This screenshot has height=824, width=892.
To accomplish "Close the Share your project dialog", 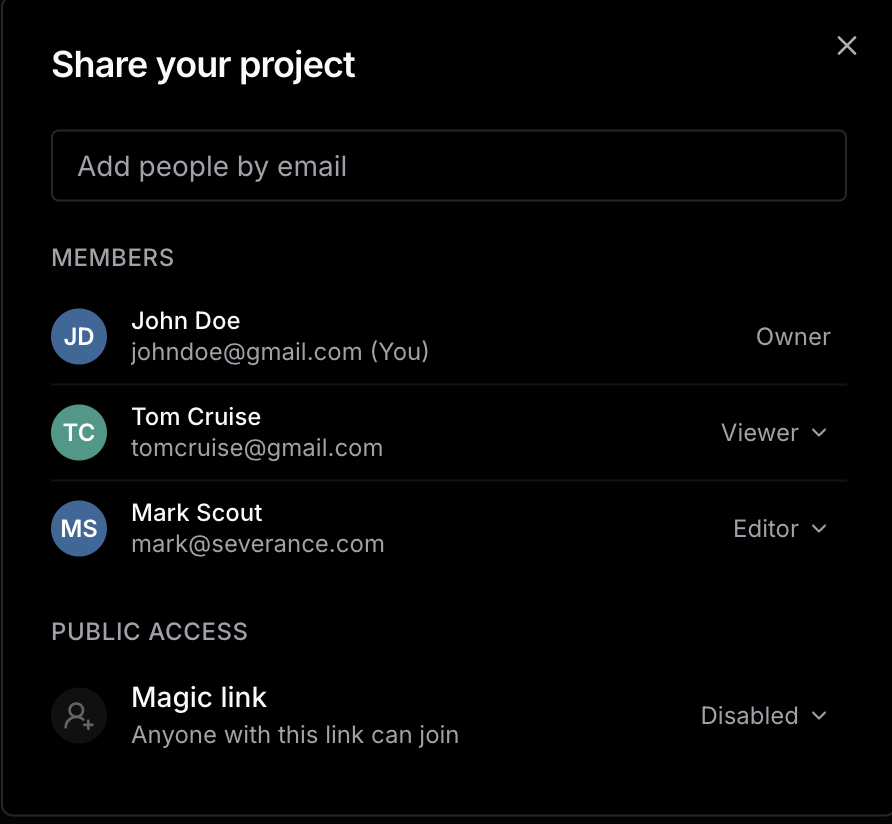I will tap(847, 46).
